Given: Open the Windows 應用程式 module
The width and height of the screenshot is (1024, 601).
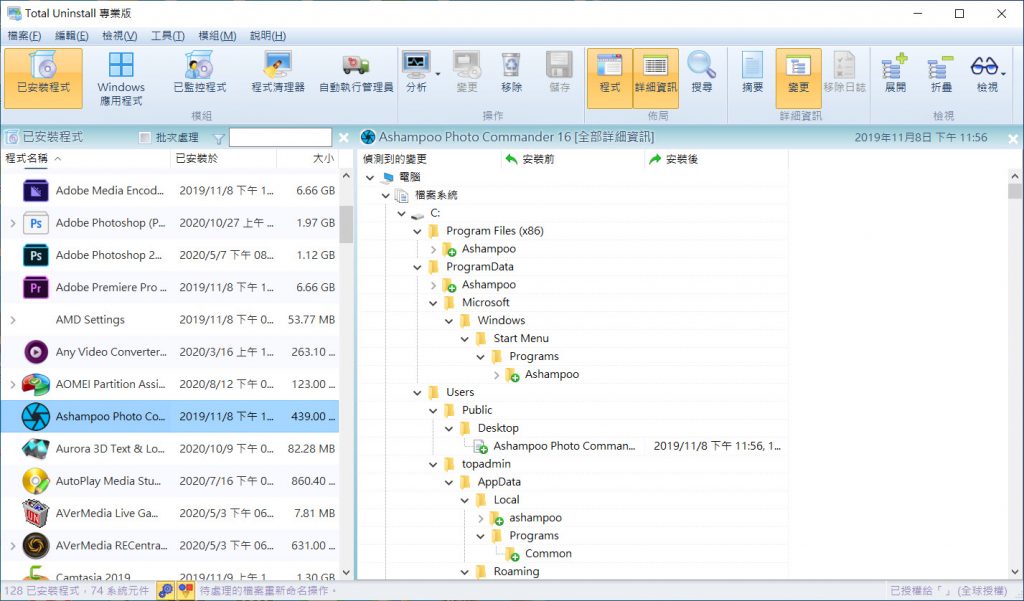Looking at the screenshot, I should pos(121,77).
